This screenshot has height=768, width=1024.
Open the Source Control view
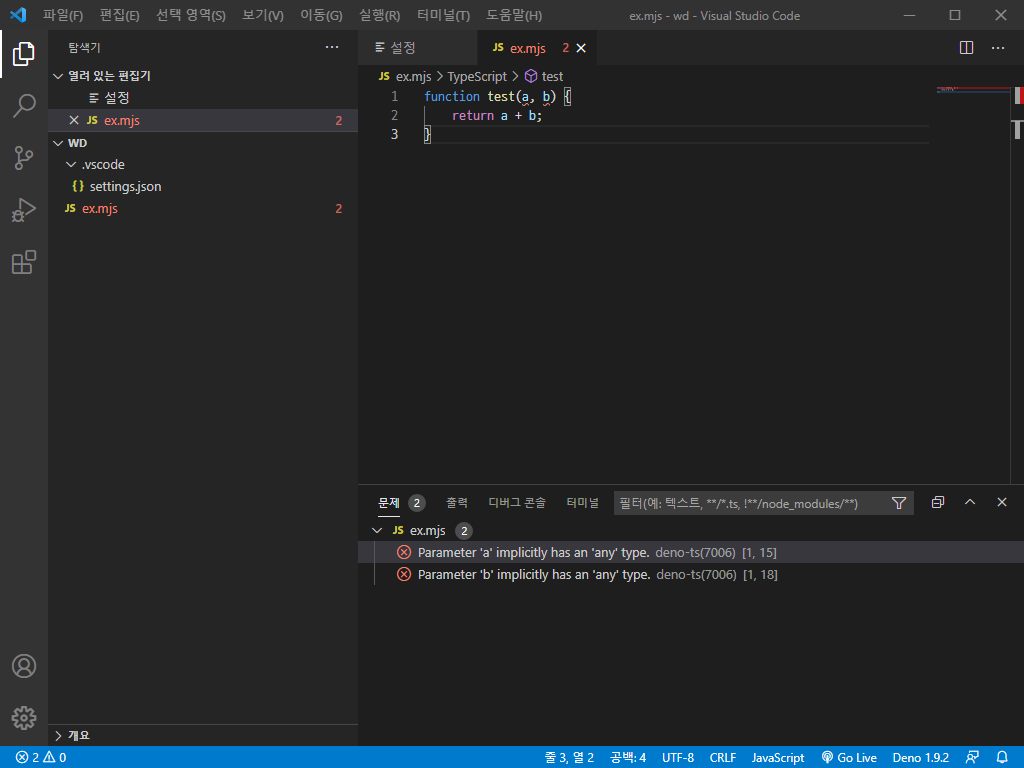point(24,158)
